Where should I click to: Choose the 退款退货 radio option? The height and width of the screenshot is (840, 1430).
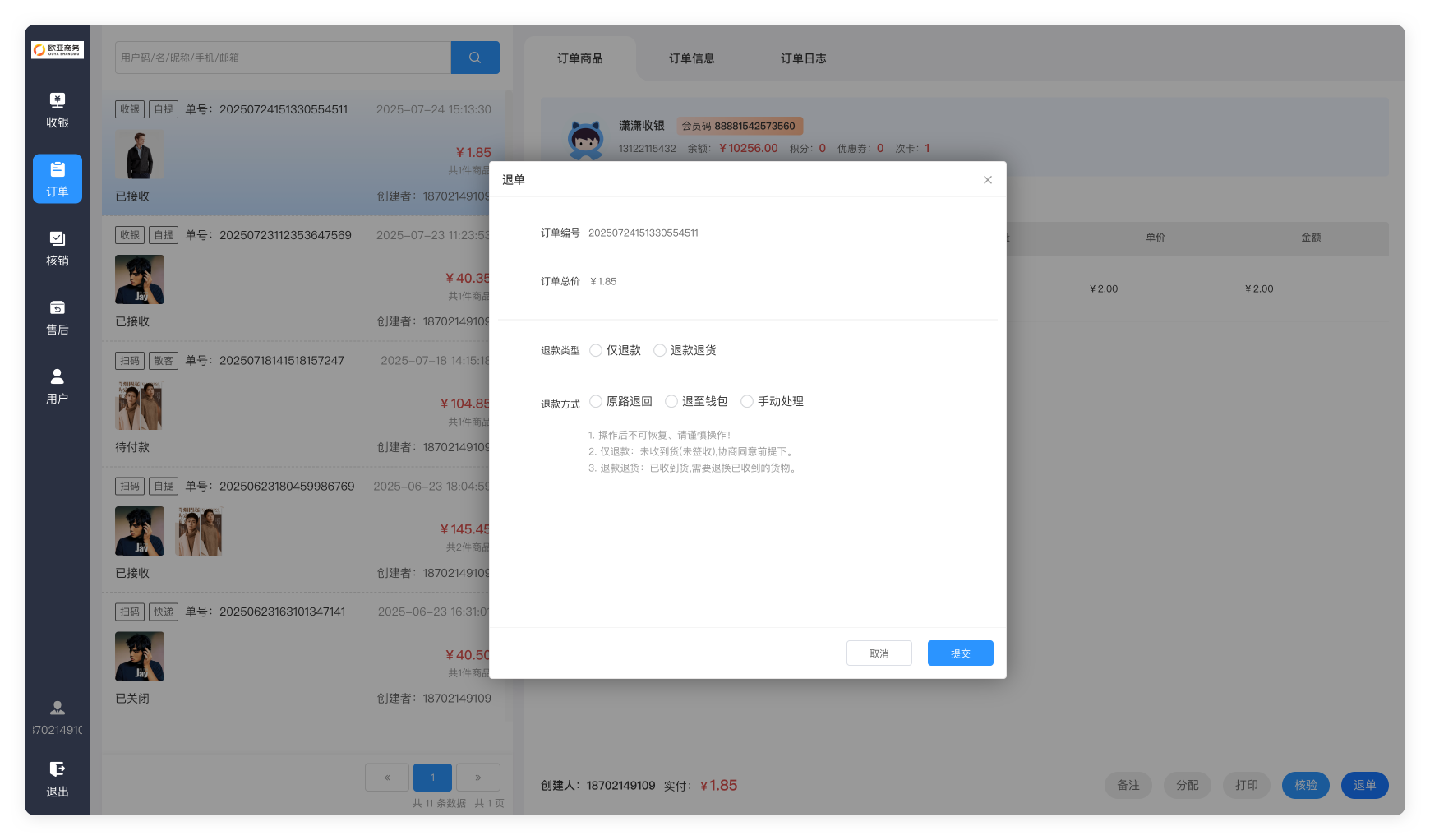[x=660, y=351]
